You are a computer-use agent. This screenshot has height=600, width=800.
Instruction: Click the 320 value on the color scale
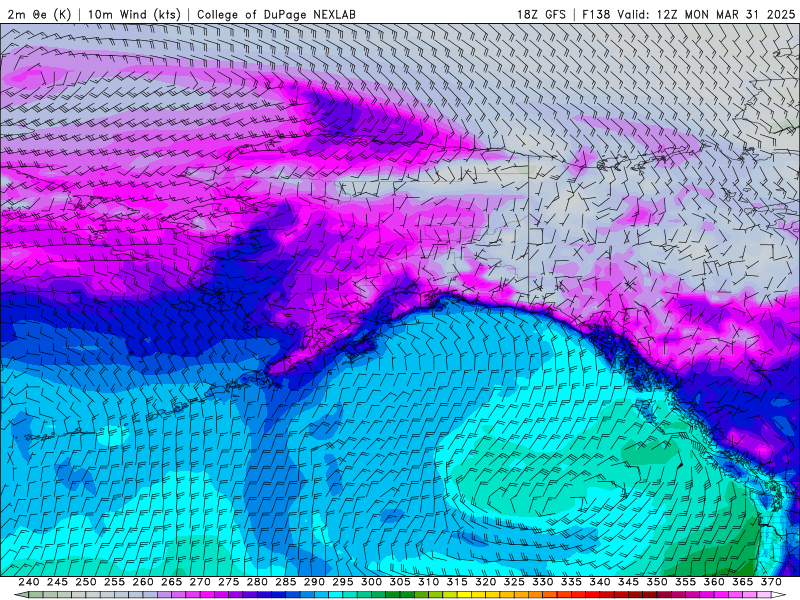tap(486, 582)
